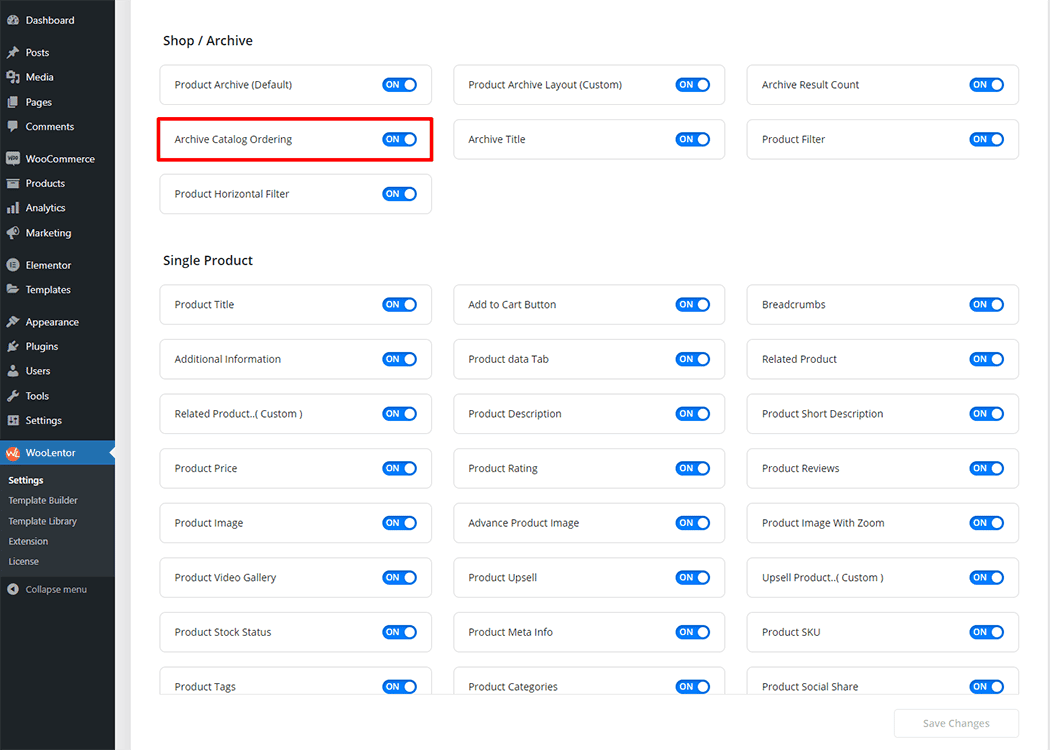Open the Template Builder submenu item
The image size is (1050, 750).
coord(43,500)
